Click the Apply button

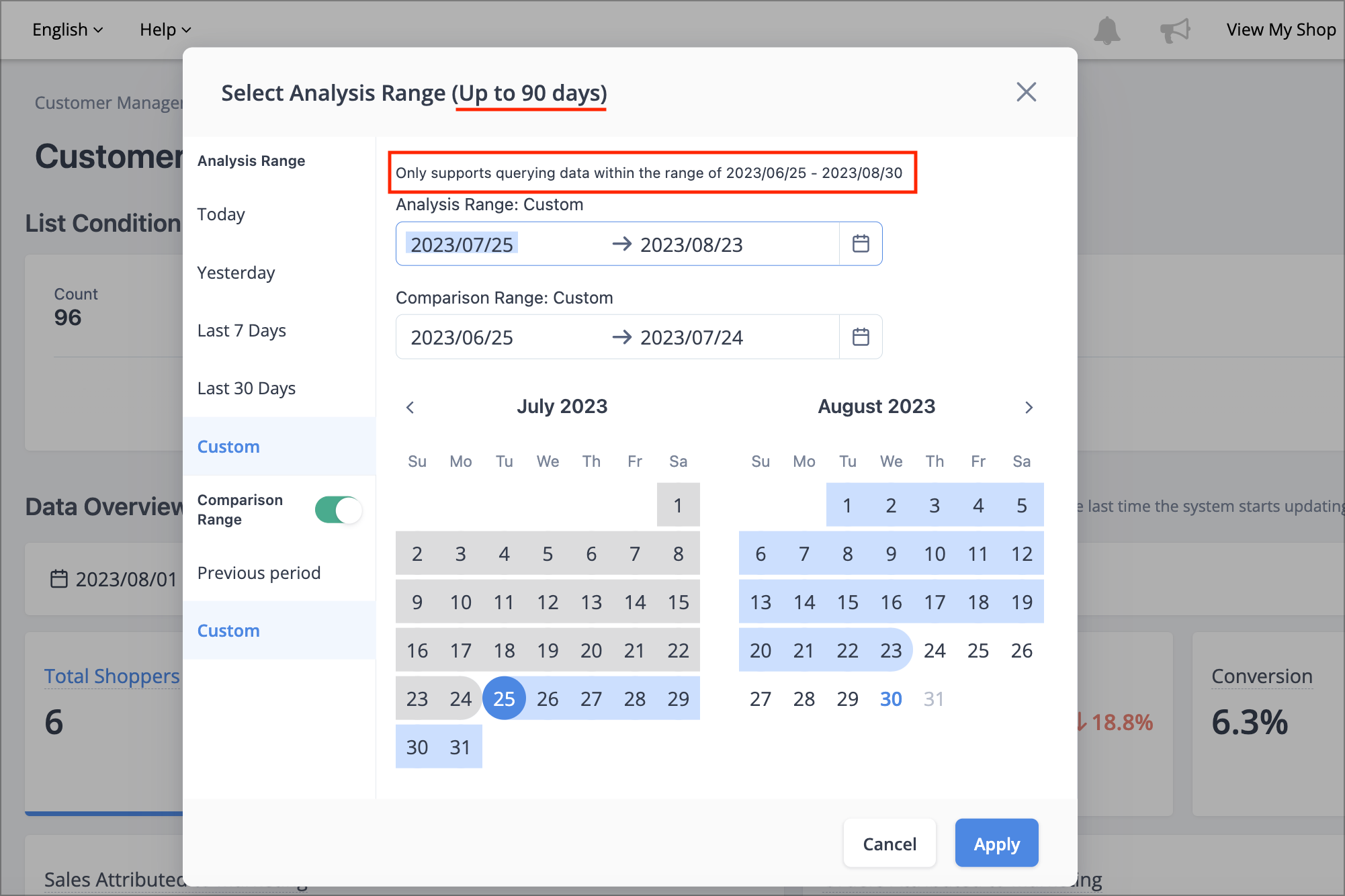(x=996, y=844)
